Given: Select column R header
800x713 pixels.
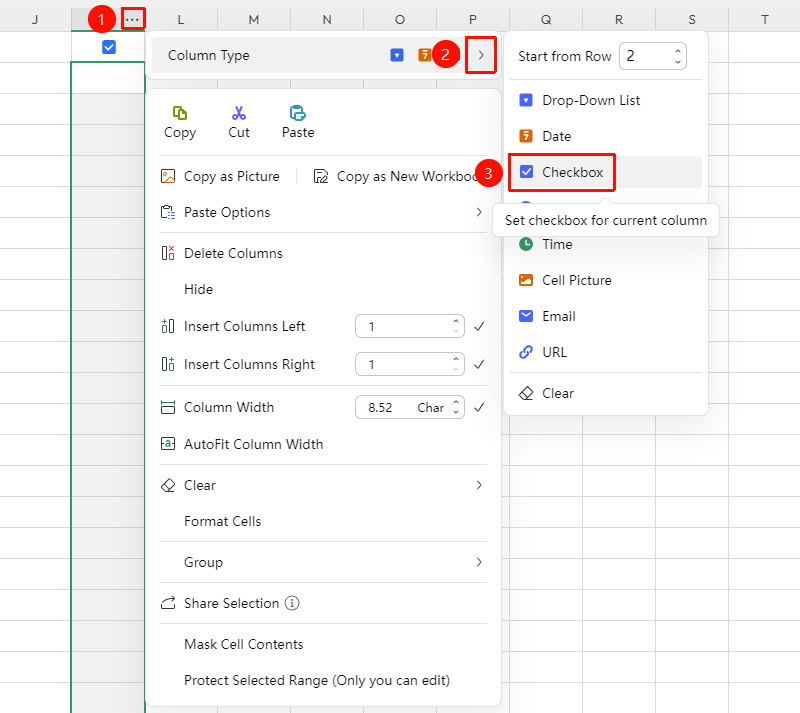Looking at the screenshot, I should [619, 19].
